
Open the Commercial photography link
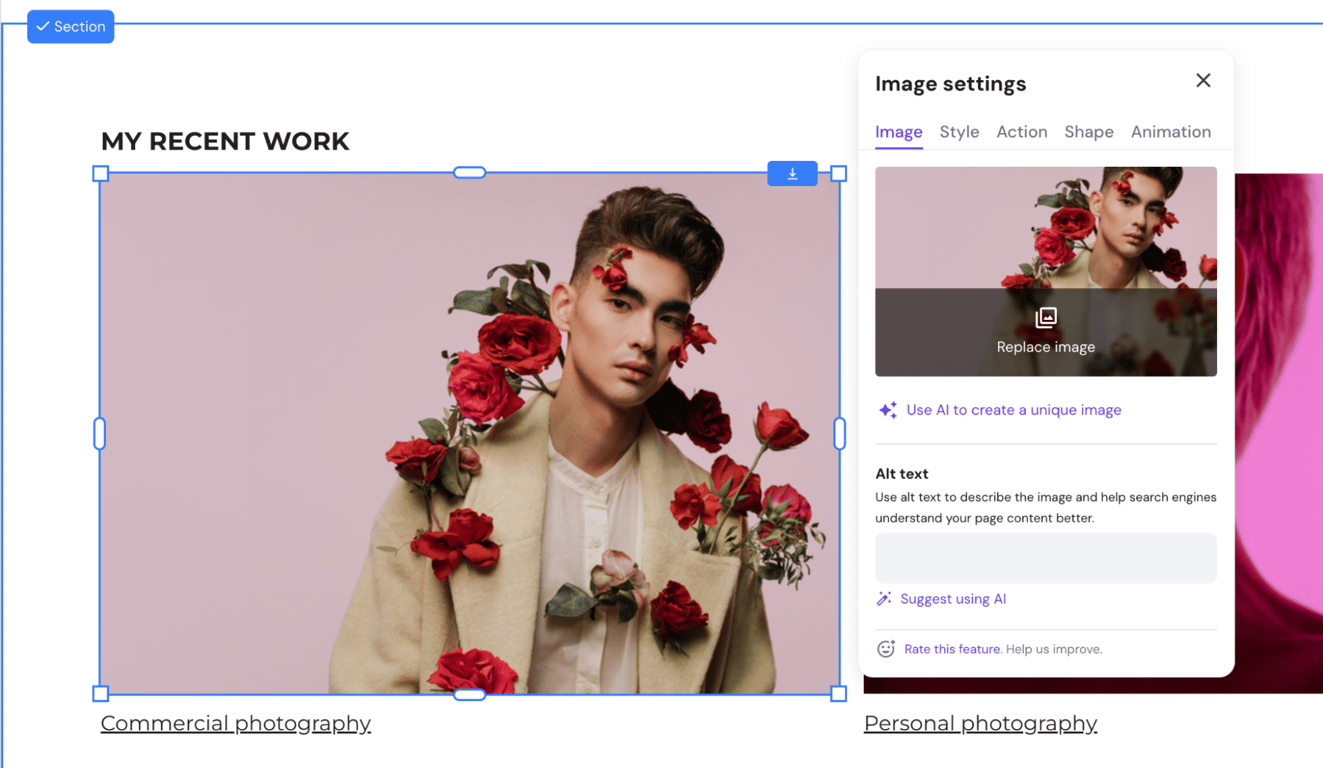click(x=236, y=723)
